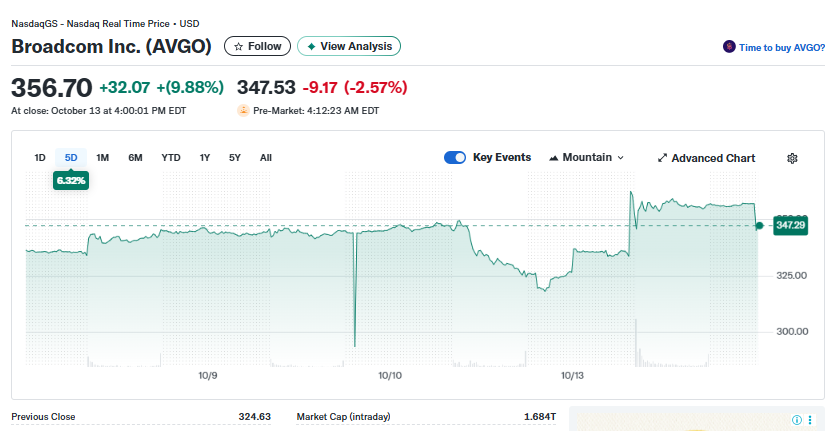Show the 5Y price history
This screenshot has height=431, width=836.
[x=235, y=157]
